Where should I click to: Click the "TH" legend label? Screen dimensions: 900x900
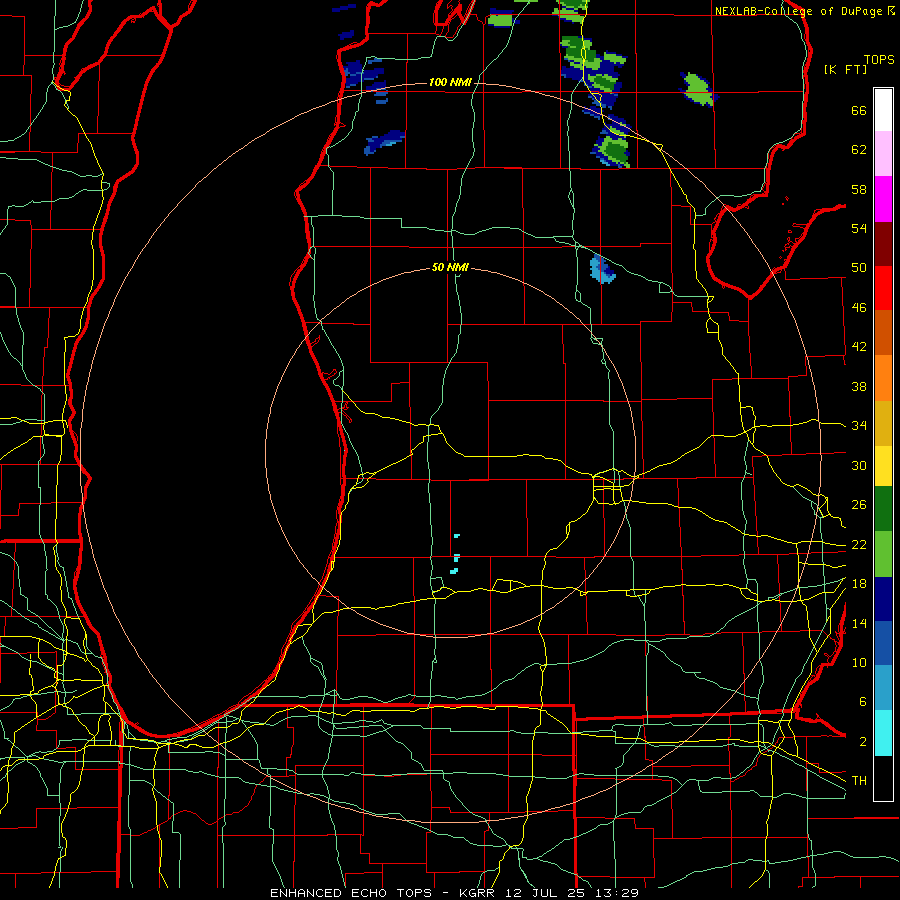tap(859, 781)
